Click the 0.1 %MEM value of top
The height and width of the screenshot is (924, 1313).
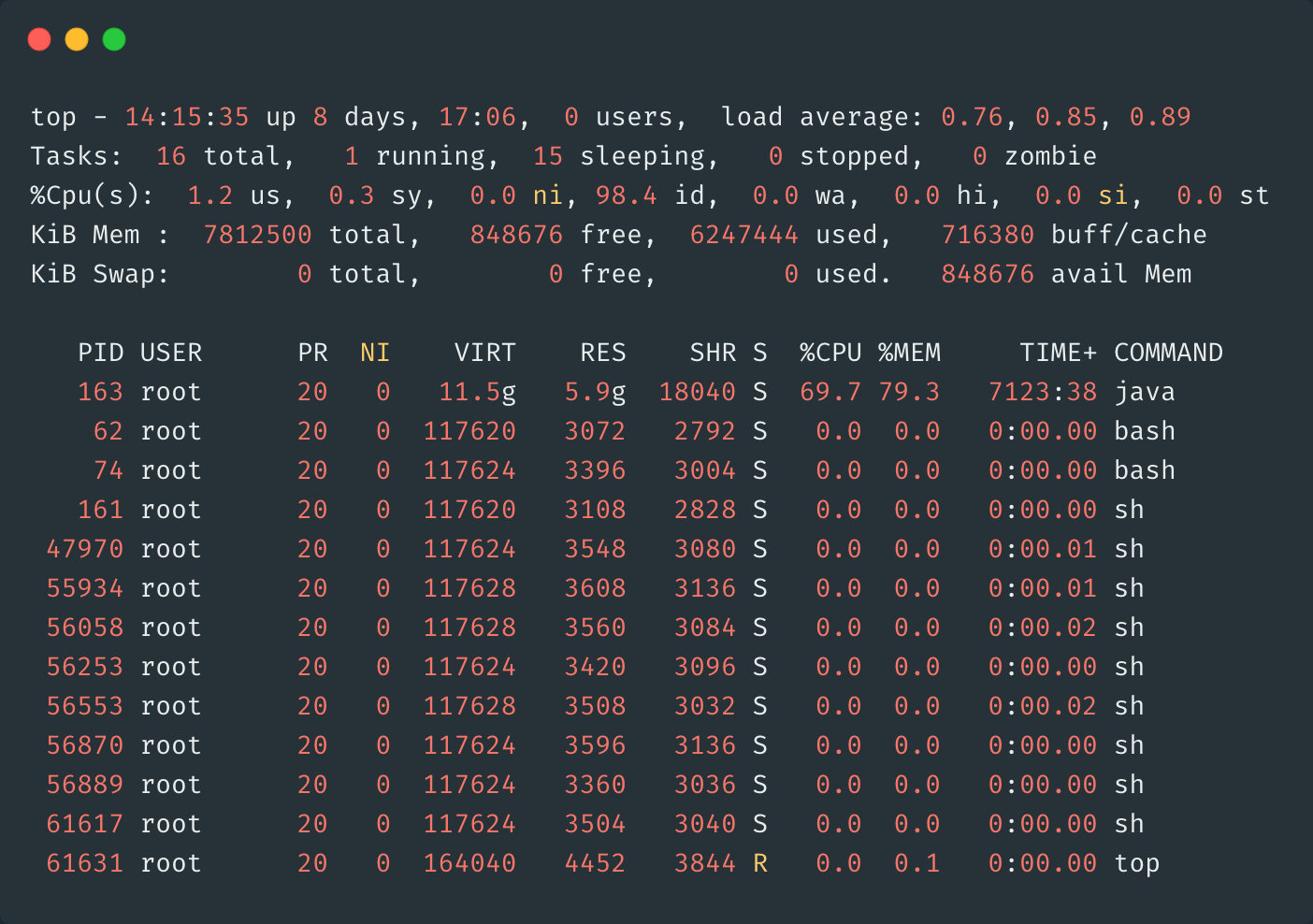(916, 863)
